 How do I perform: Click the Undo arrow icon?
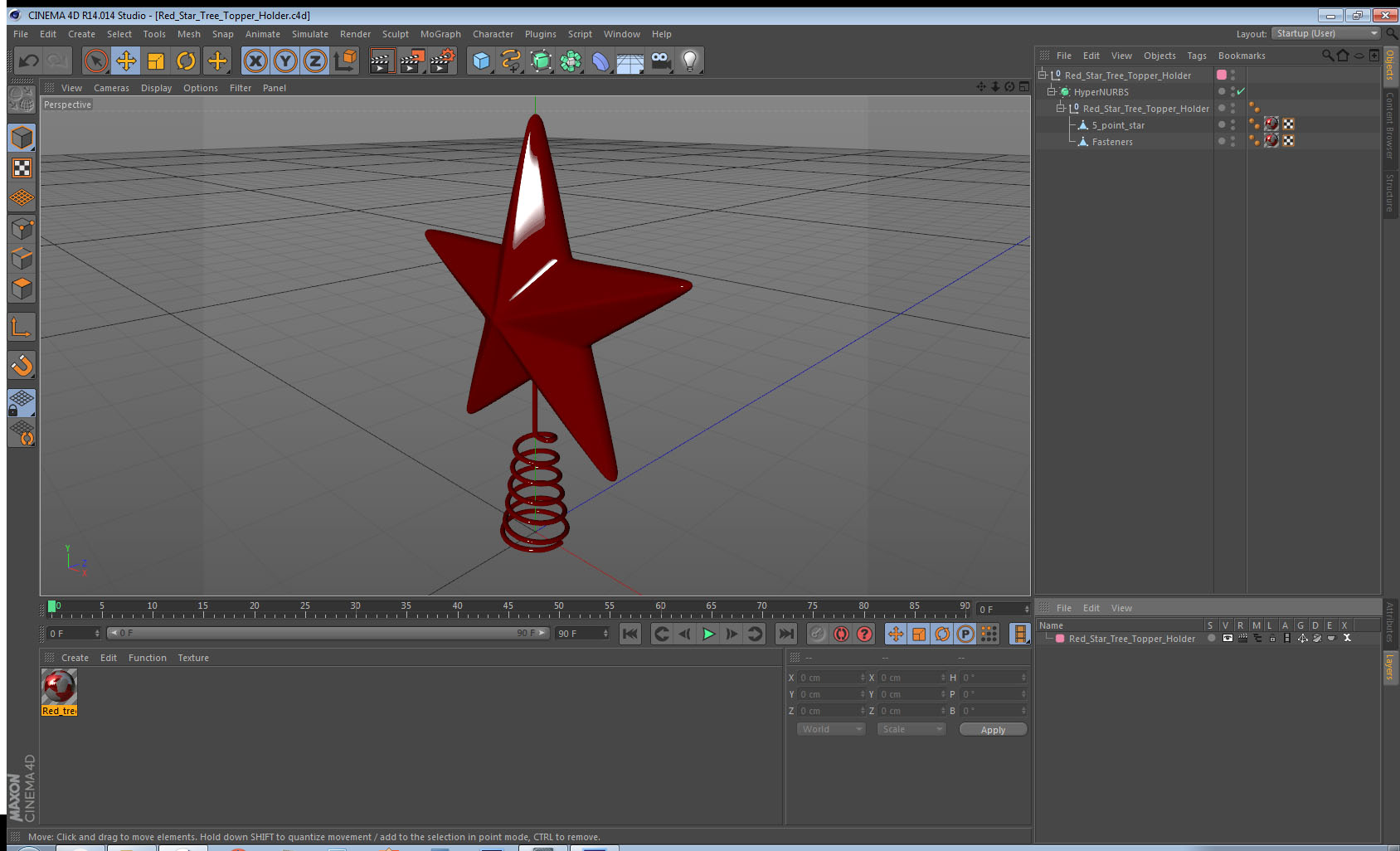[x=29, y=61]
